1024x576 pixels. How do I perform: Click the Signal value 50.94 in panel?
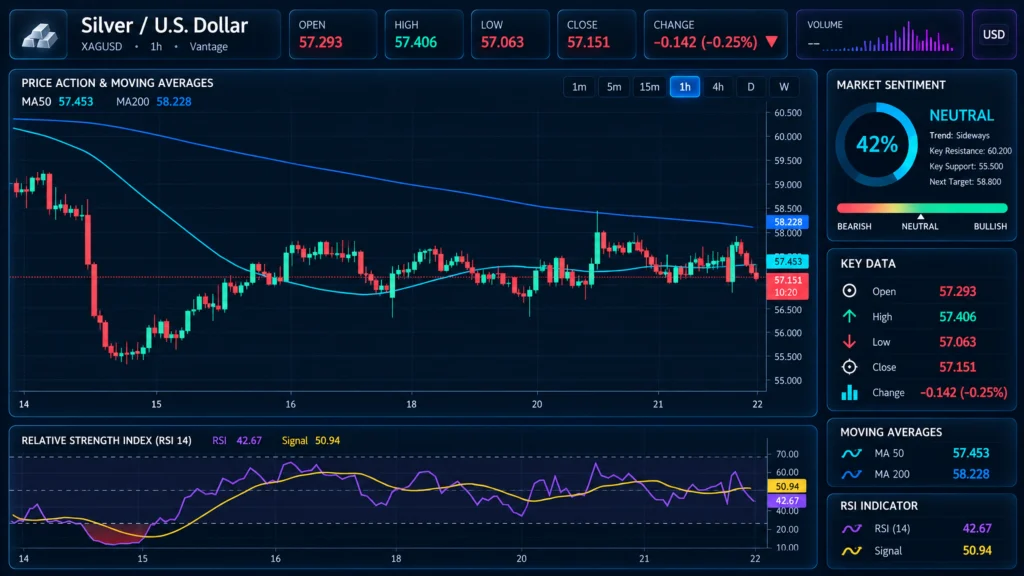[x=977, y=551]
